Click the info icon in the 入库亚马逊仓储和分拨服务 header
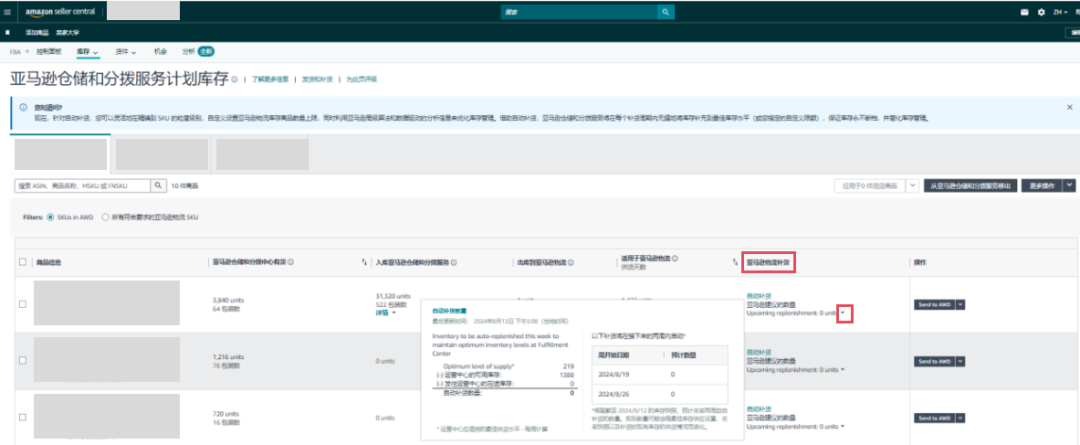The image size is (1080, 445). (x=455, y=262)
